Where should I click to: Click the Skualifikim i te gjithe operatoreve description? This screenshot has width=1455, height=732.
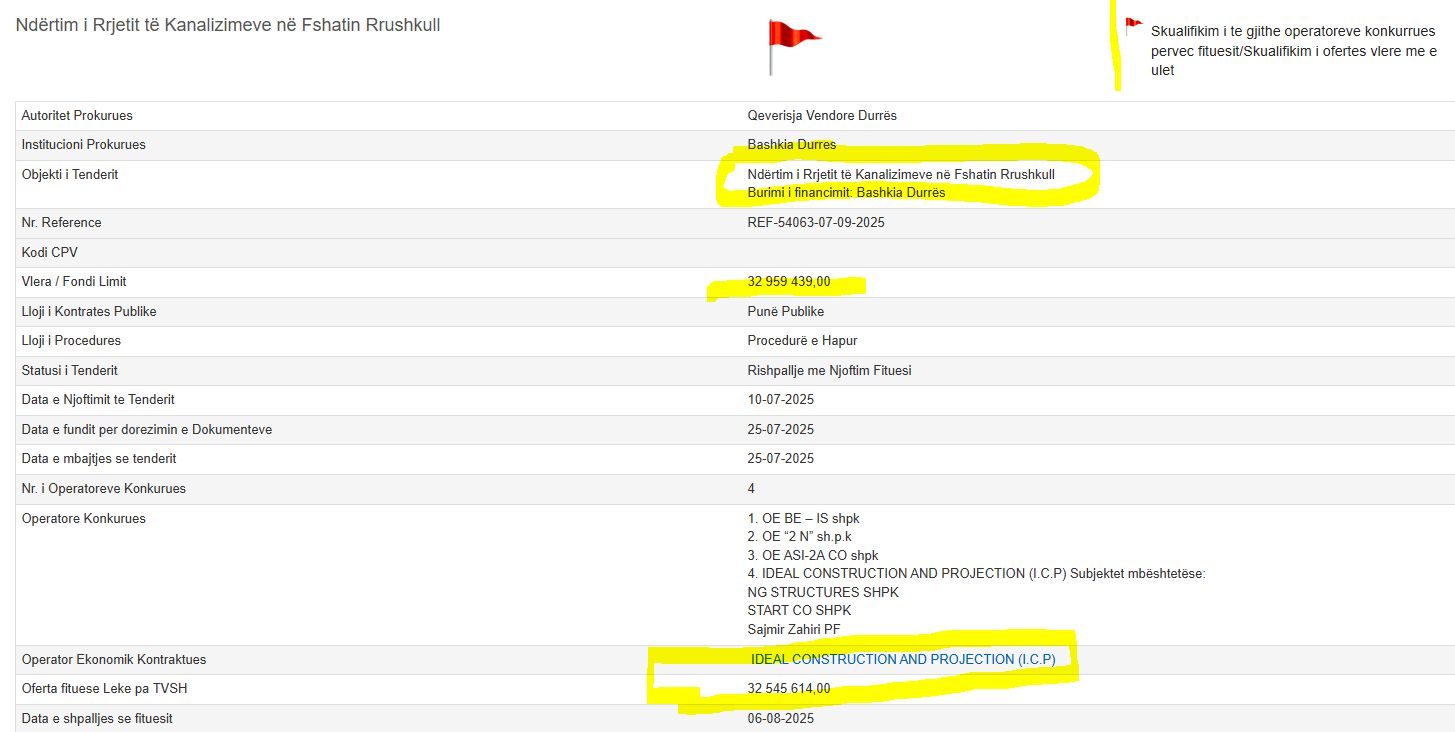coord(1293,51)
